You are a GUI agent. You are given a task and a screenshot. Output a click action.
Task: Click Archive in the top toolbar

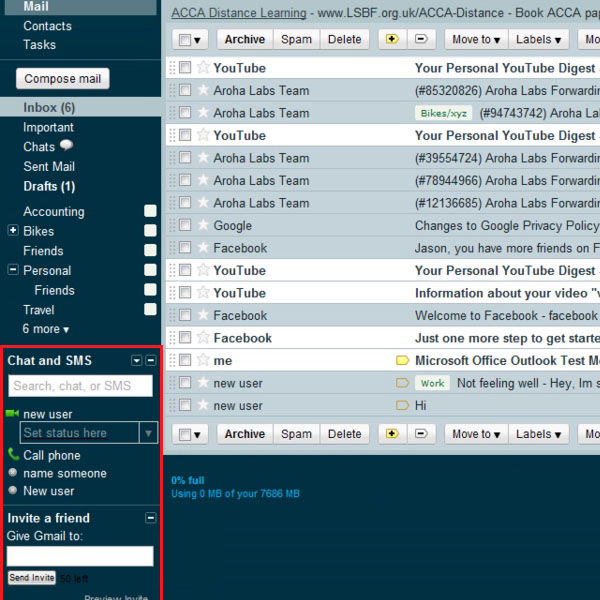[245, 39]
